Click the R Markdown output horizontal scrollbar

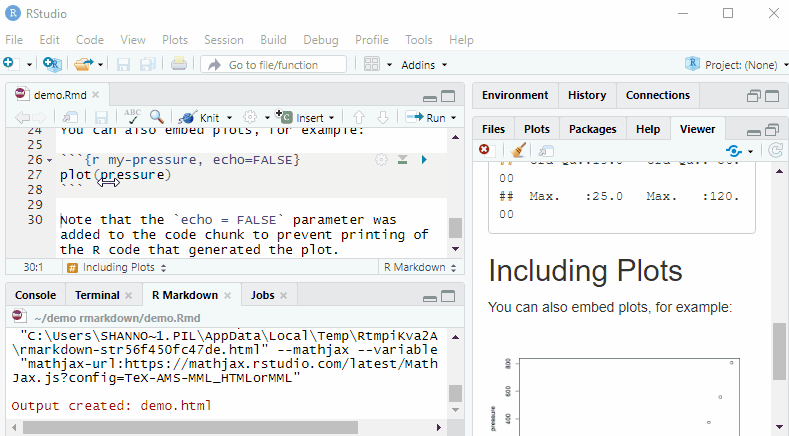coord(190,427)
